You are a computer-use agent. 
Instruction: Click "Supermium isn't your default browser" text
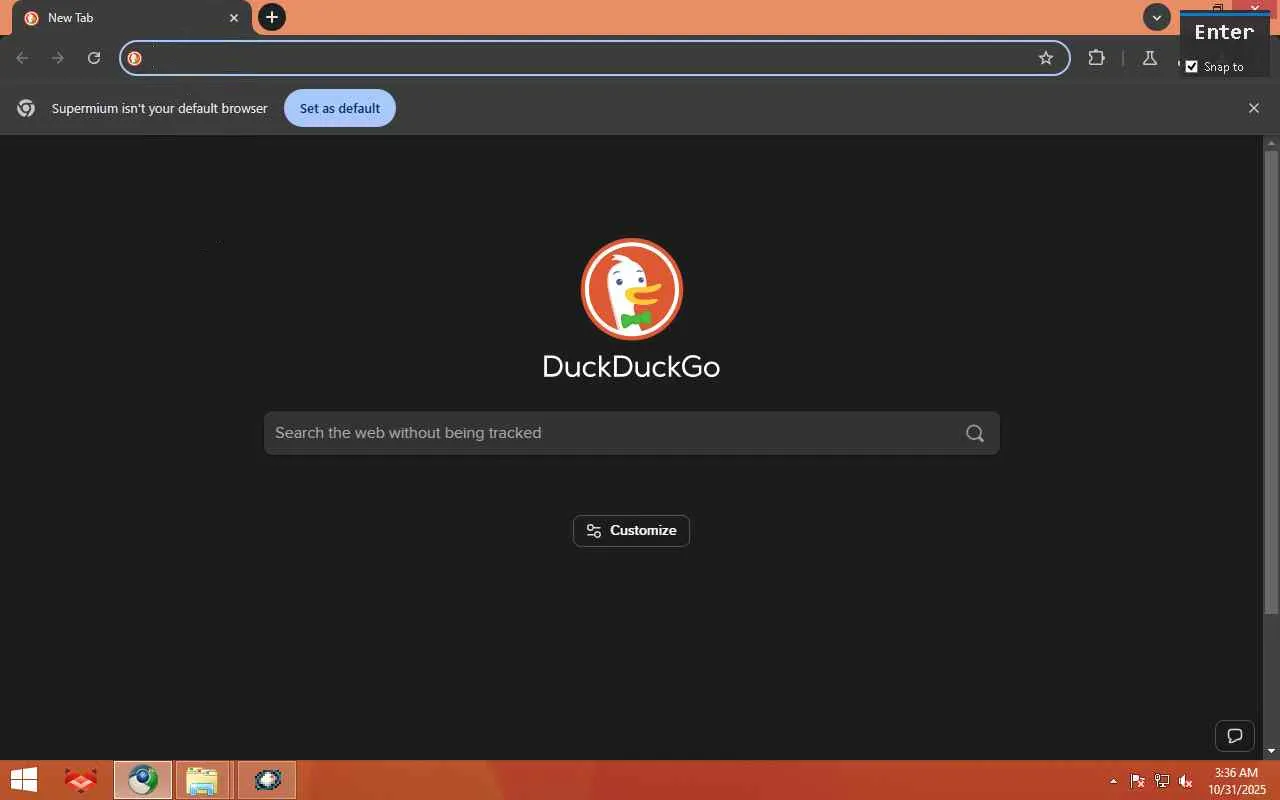point(160,108)
